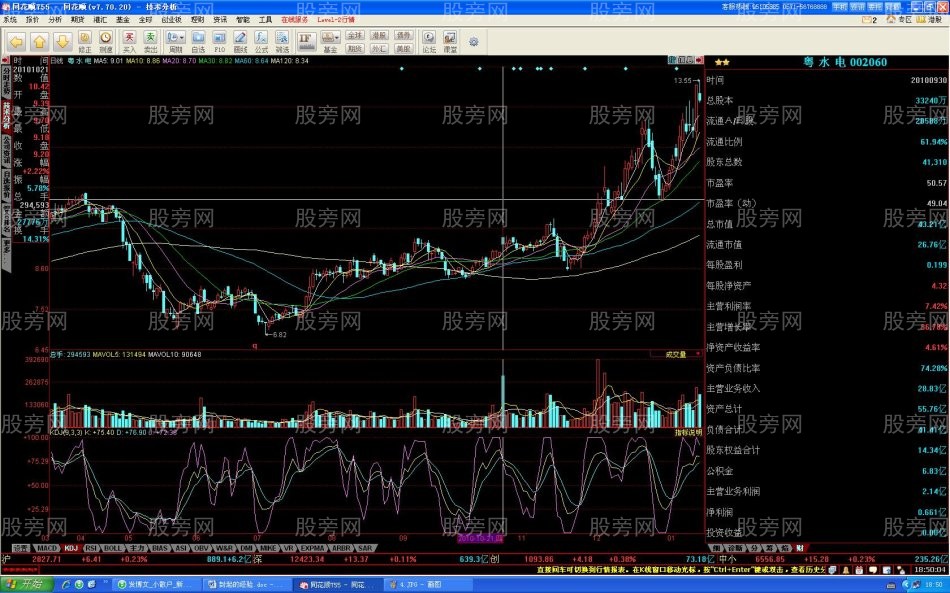Click the 财 tab at panel bottom right

coord(800,548)
